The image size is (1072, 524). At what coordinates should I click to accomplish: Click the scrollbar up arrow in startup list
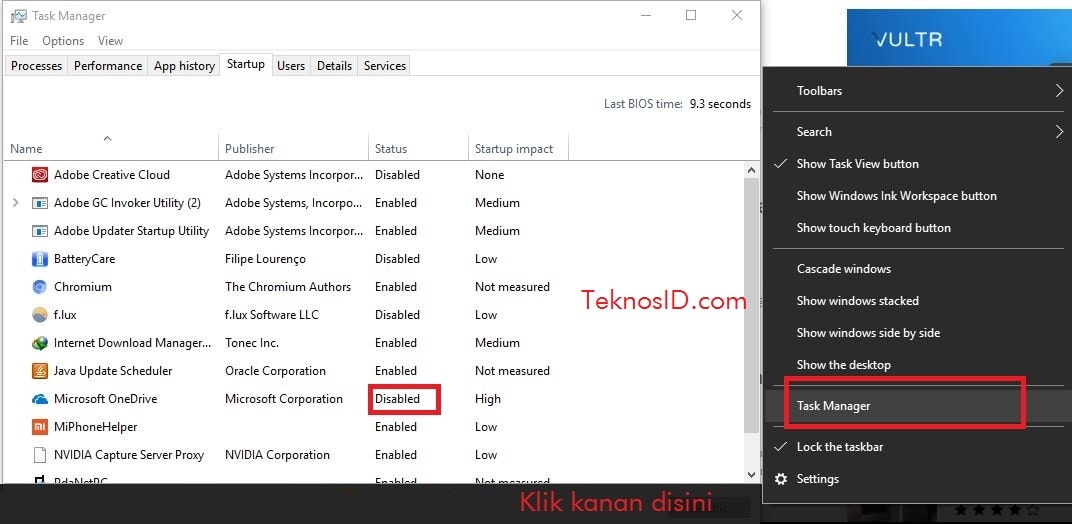[751, 170]
